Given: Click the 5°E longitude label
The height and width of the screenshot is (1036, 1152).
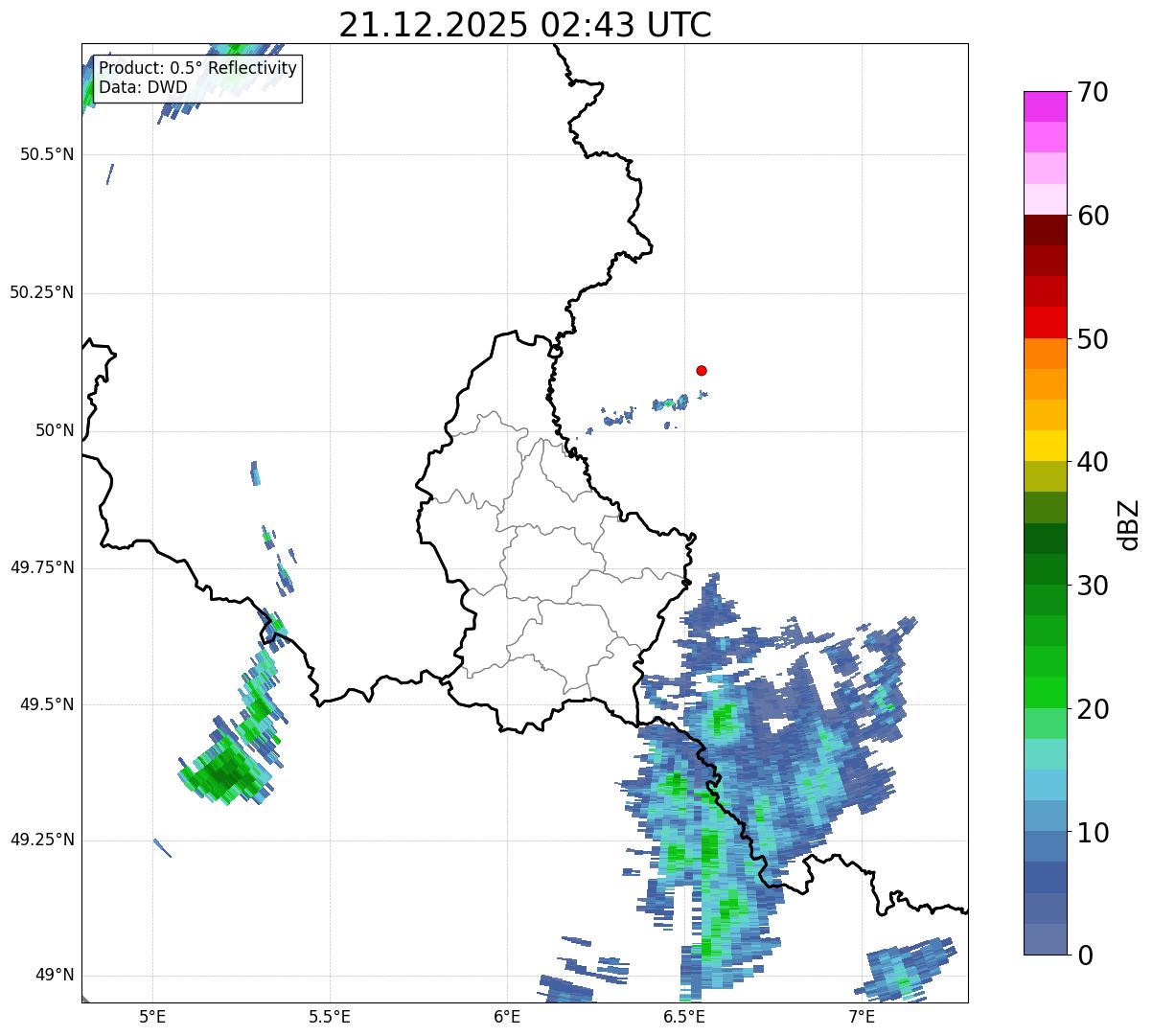Looking at the screenshot, I should coord(152,1016).
